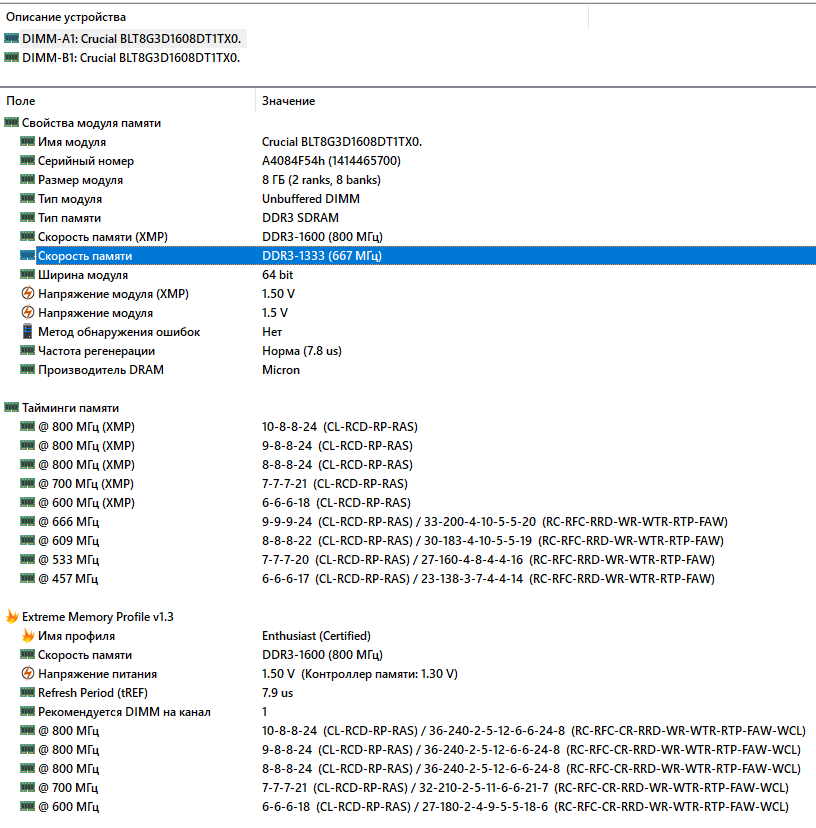Viewport: 816px width, 828px height.
Task: Select the DIMM-A1: Crucial BLT8G3D1608DT1TX0 device
Action: 132,39
